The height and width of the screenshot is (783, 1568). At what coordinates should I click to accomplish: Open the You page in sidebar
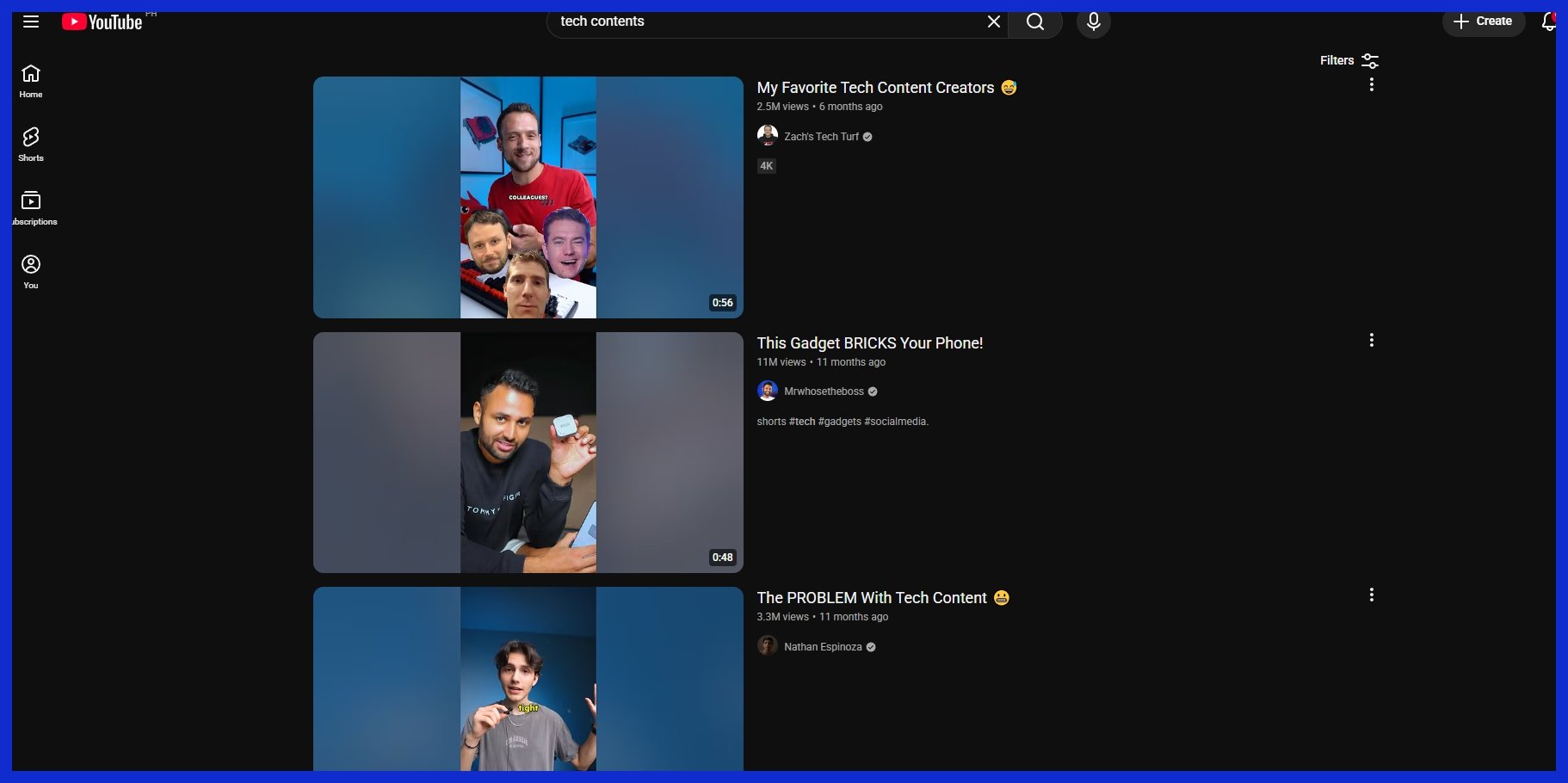[x=31, y=272]
